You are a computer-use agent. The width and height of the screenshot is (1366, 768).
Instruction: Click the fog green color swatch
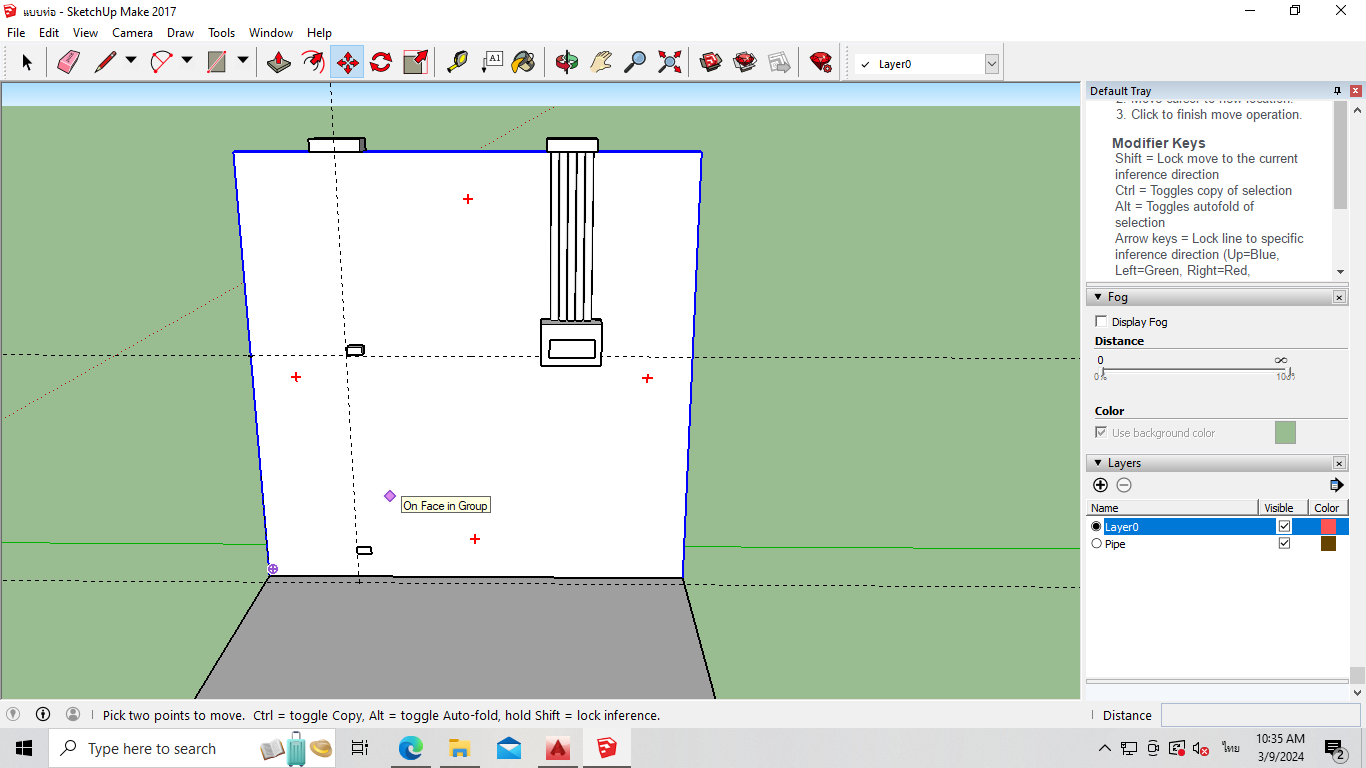tap(1285, 432)
